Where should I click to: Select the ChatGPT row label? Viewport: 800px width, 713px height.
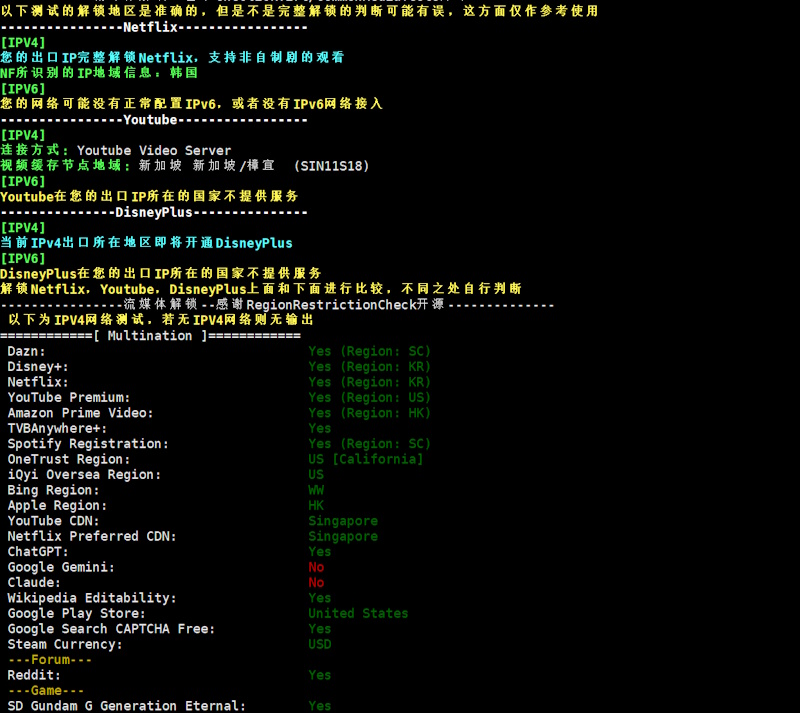[x=38, y=552]
